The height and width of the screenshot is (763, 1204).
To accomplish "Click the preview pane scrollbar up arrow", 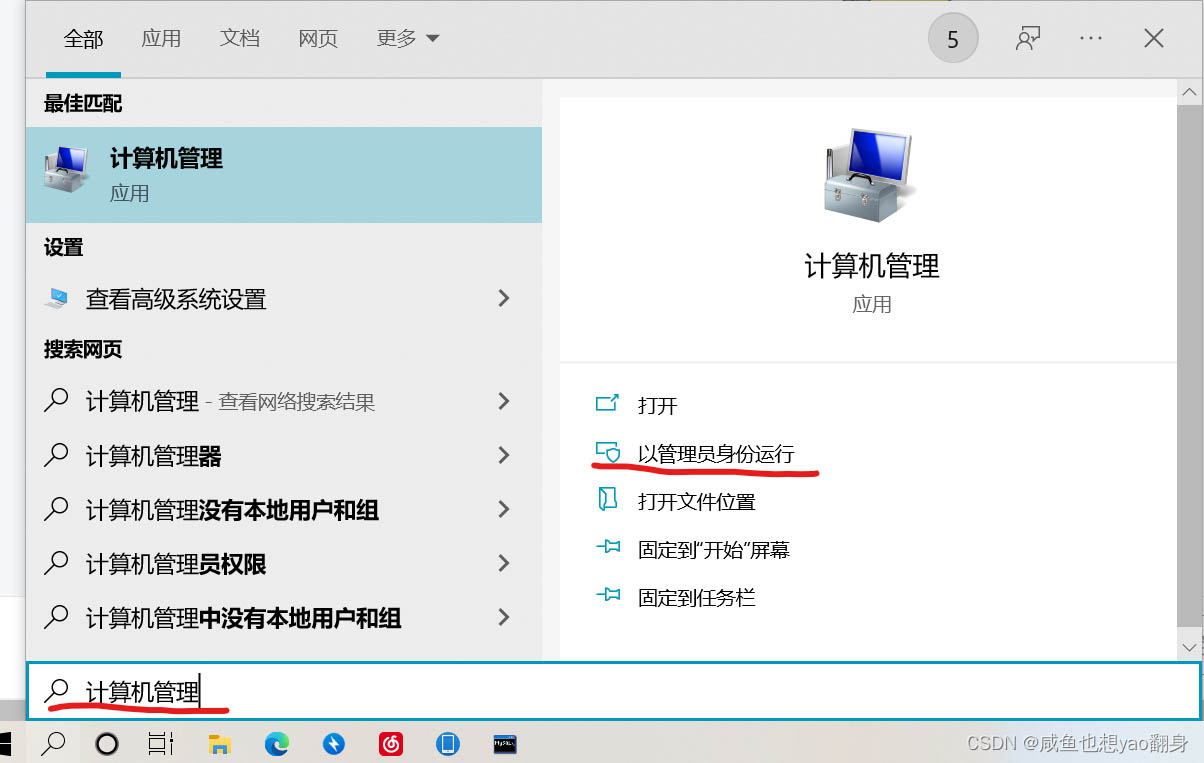I will tap(1190, 92).
